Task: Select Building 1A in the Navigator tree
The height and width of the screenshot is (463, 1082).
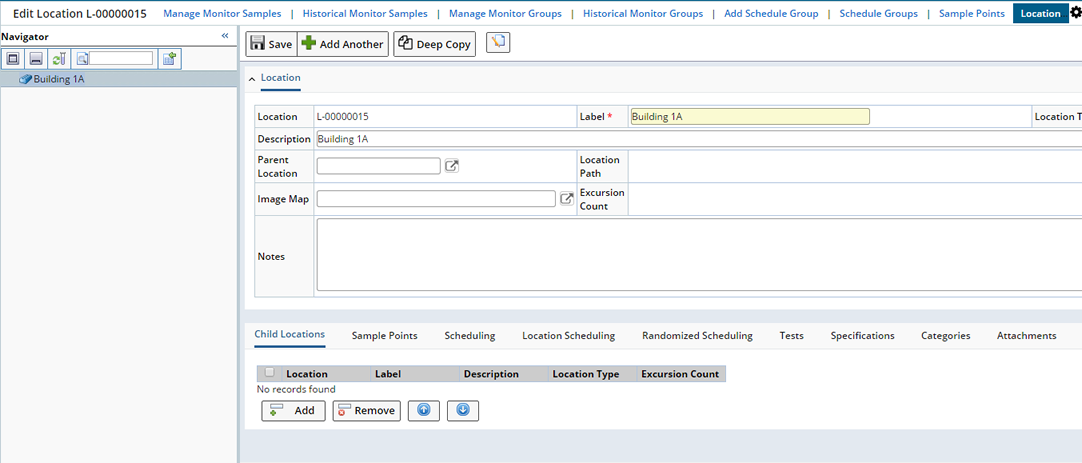Action: point(59,79)
